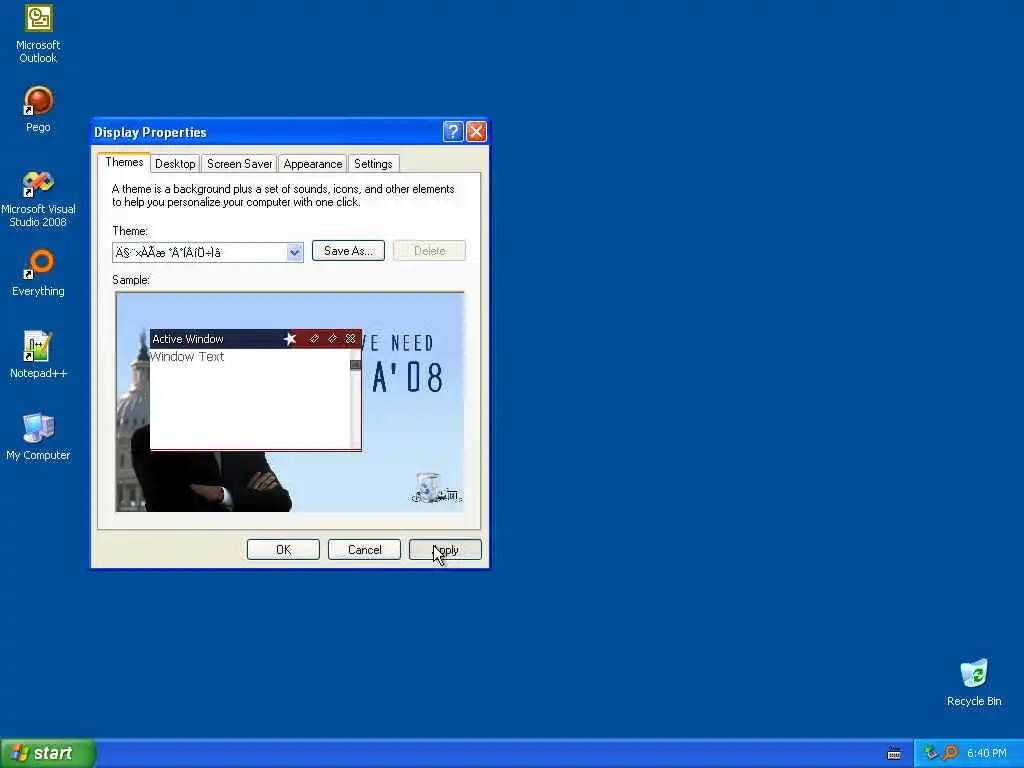The width and height of the screenshot is (1024, 768).
Task: Switch to the Appearance tab
Action: click(313, 164)
